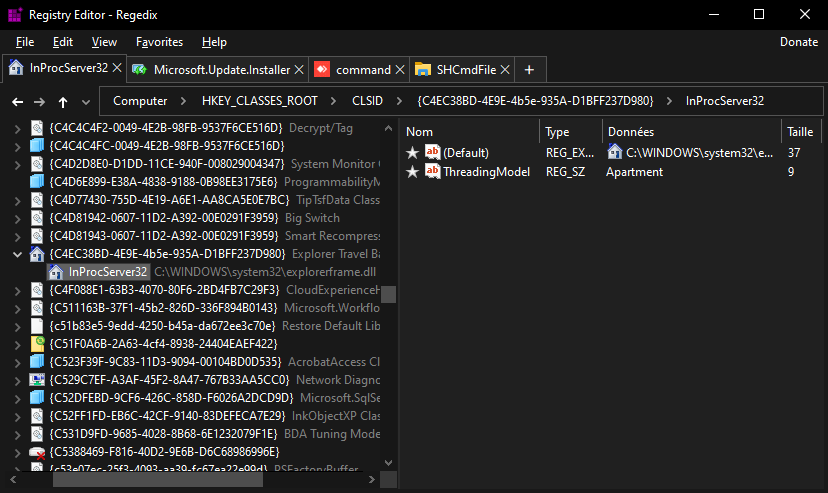Close the command tab
This screenshot has height=493, width=828.
click(x=400, y=70)
